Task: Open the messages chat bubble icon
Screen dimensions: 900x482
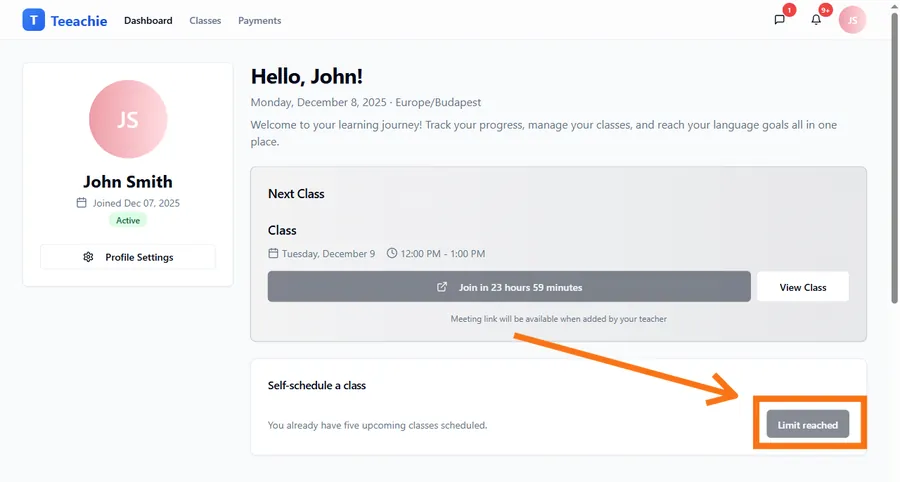Action: (780, 20)
